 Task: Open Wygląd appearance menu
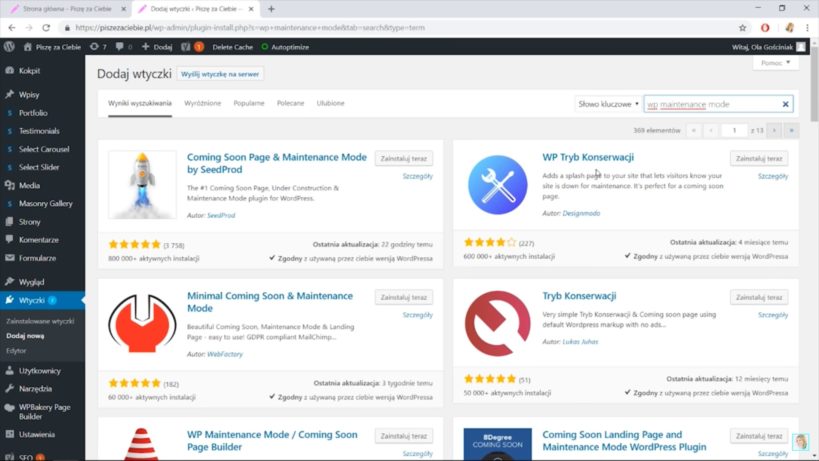click(x=31, y=282)
